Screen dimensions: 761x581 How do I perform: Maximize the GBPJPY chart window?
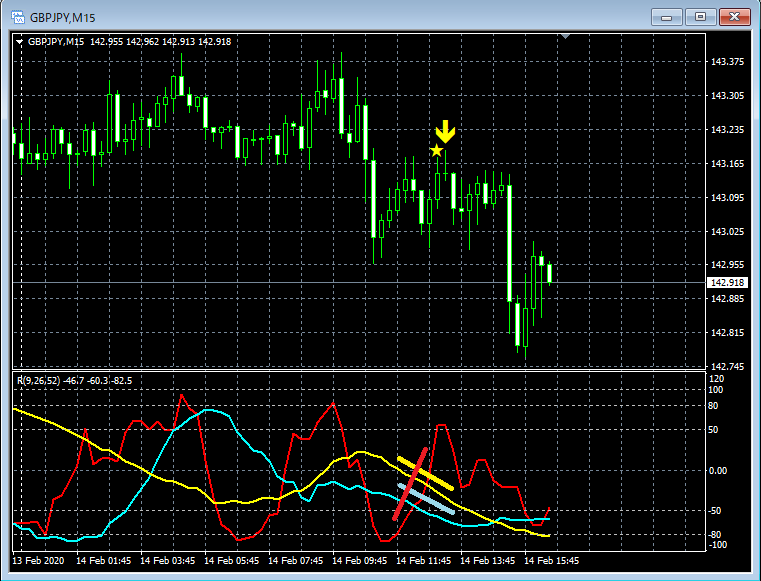click(700, 17)
